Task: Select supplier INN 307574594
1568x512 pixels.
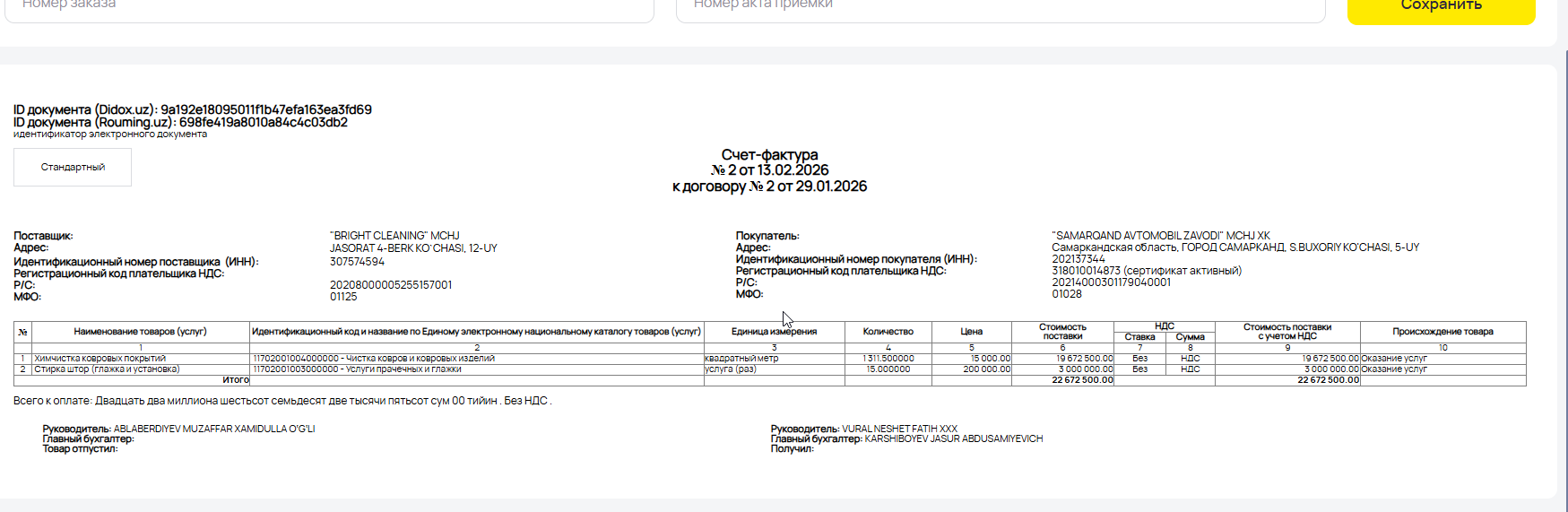Action: [x=357, y=262]
